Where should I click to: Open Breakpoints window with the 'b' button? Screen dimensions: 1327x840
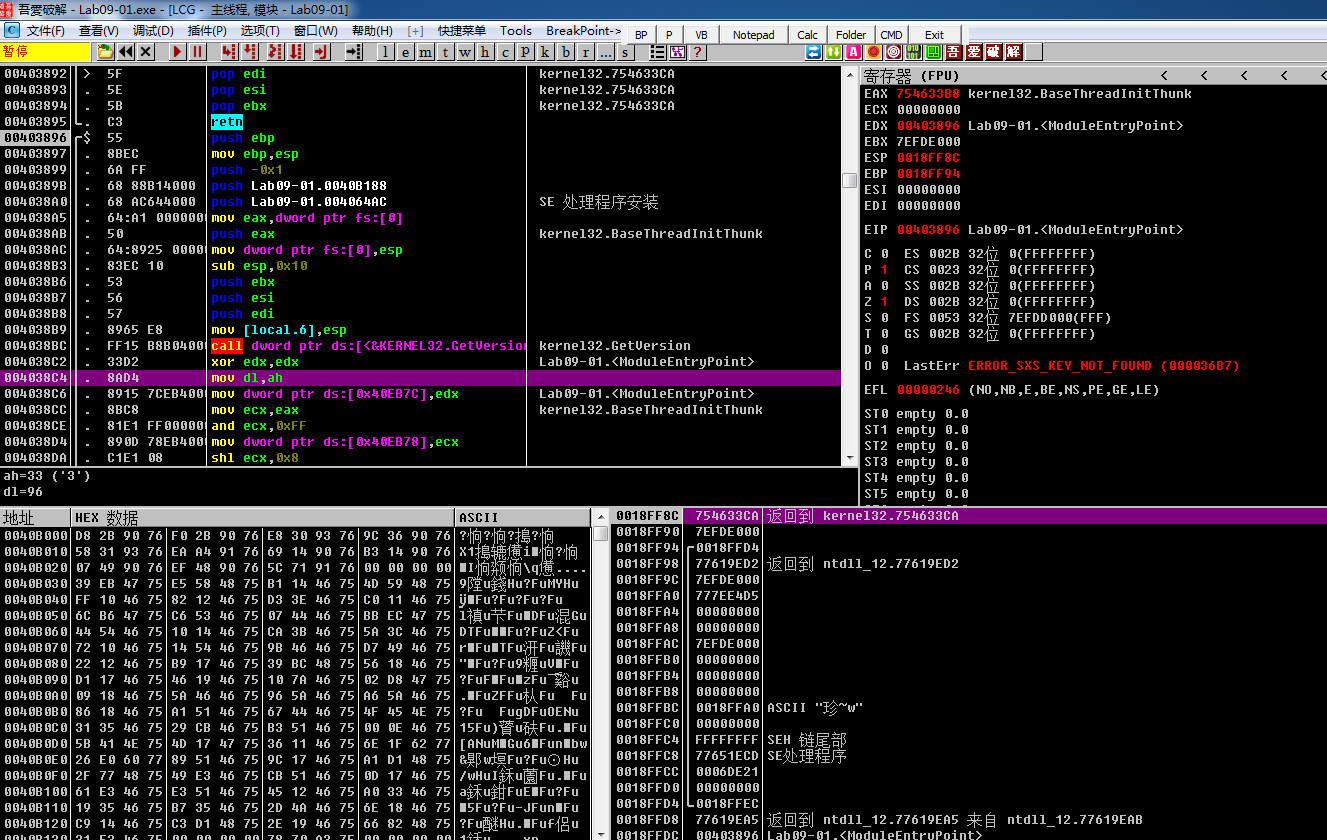pos(566,52)
